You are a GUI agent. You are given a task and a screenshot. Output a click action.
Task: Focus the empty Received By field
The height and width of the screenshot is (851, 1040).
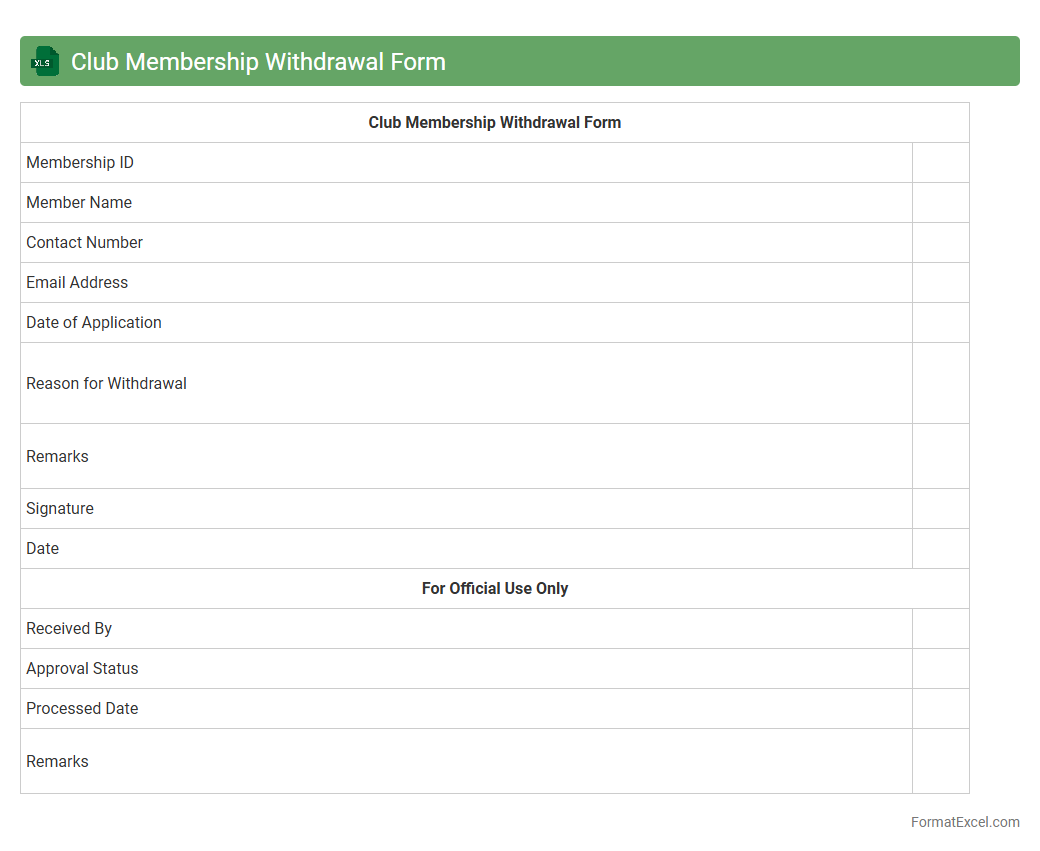click(x=940, y=629)
